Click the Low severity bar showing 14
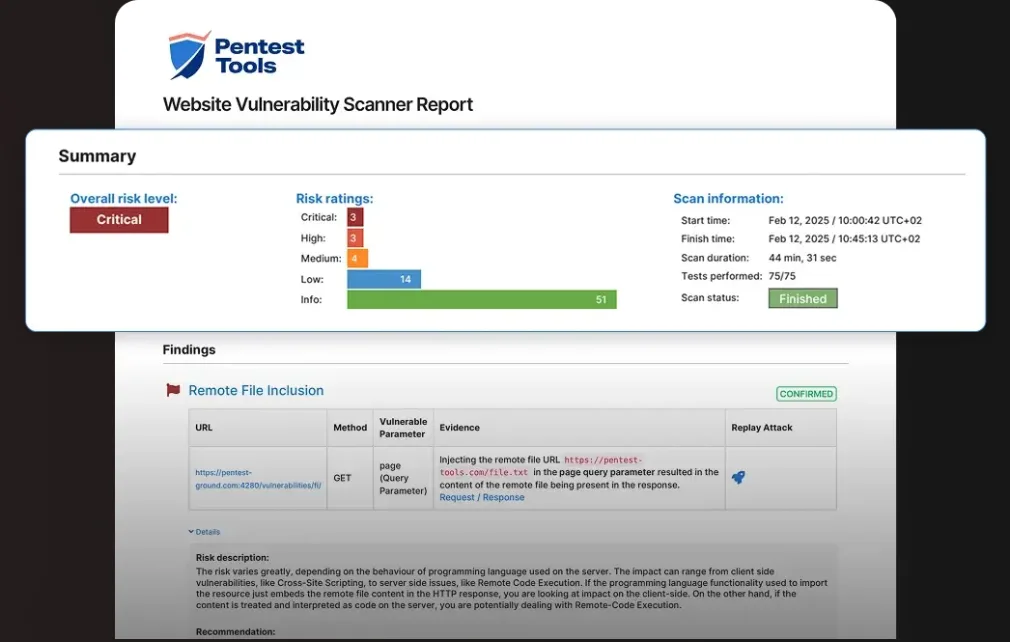The width and height of the screenshot is (1010, 642). (x=384, y=278)
